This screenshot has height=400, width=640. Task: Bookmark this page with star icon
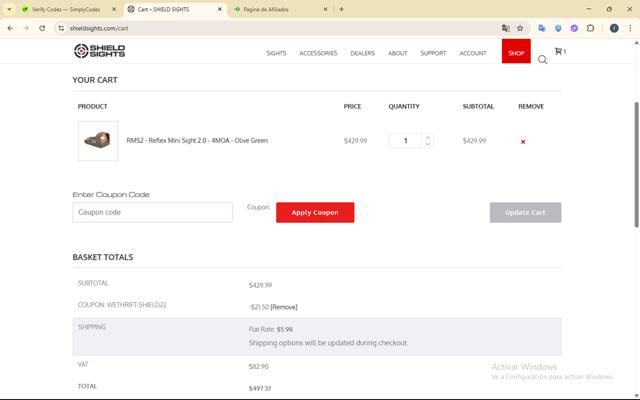[x=520, y=28]
